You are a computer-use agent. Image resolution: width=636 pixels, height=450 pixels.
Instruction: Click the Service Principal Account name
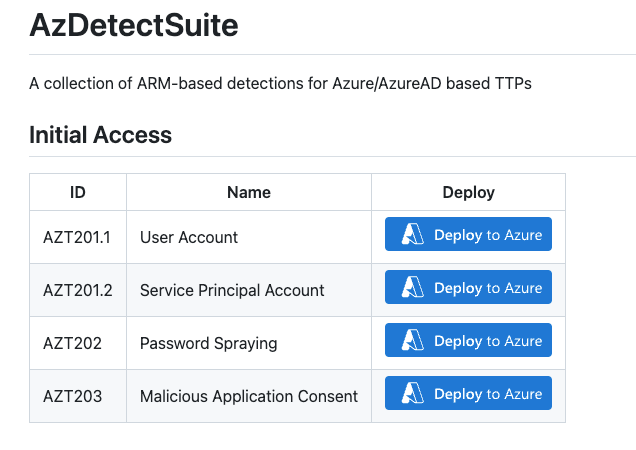pyautogui.click(x=232, y=290)
